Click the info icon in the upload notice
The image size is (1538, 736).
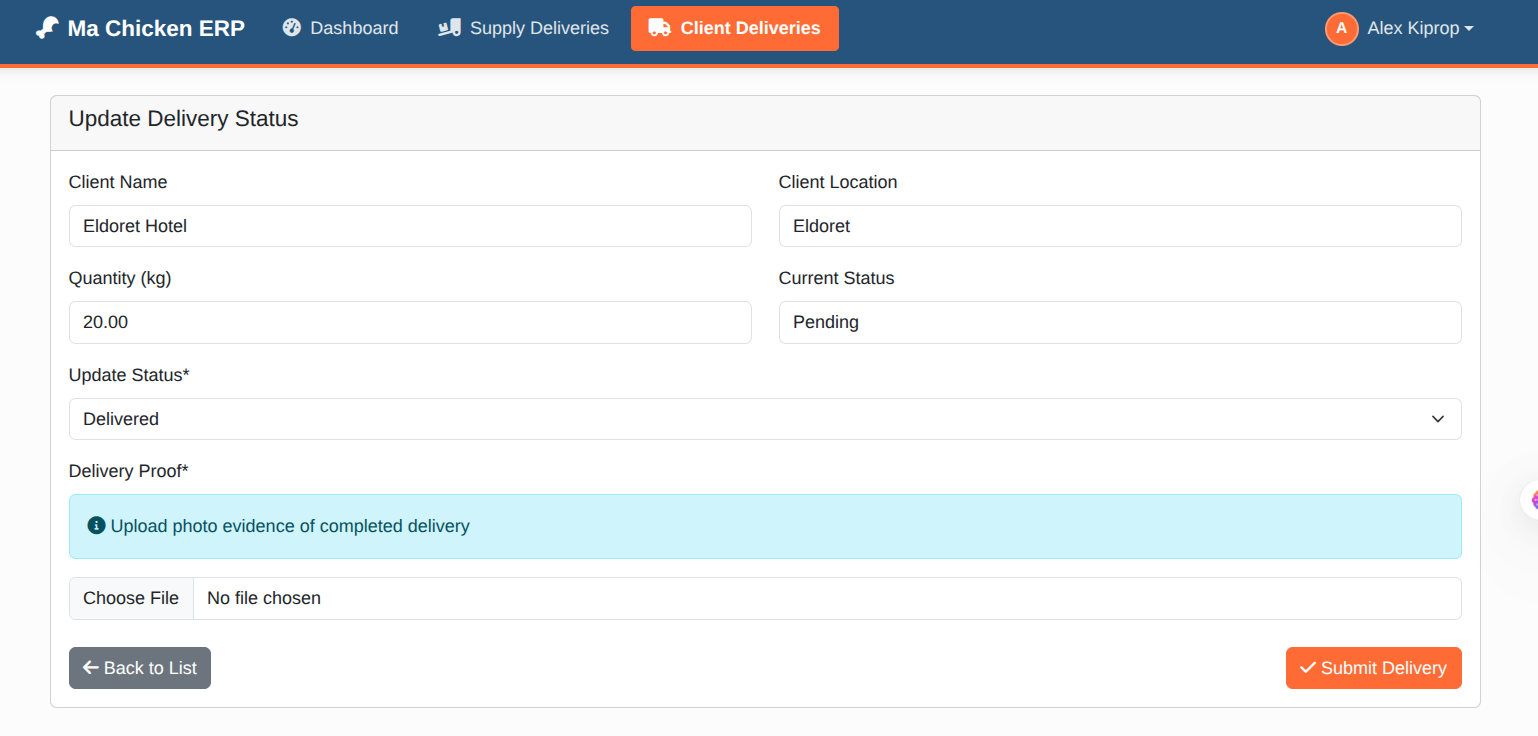point(95,524)
